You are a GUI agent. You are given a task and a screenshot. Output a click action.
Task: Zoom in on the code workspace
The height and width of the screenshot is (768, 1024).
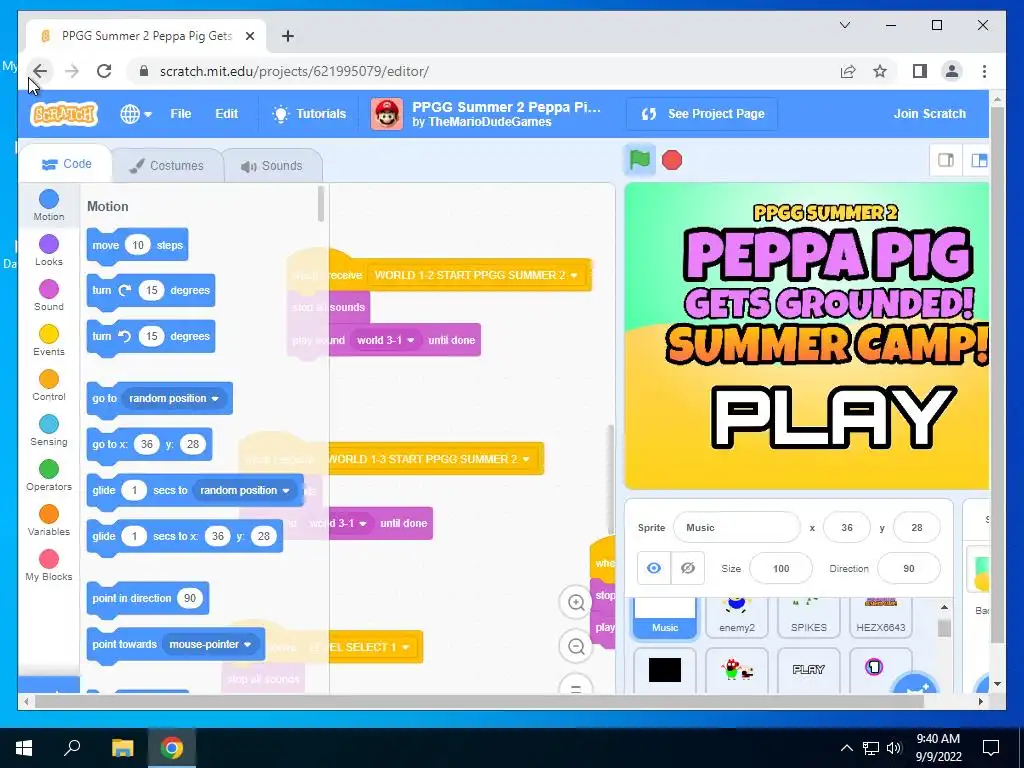[x=576, y=602]
